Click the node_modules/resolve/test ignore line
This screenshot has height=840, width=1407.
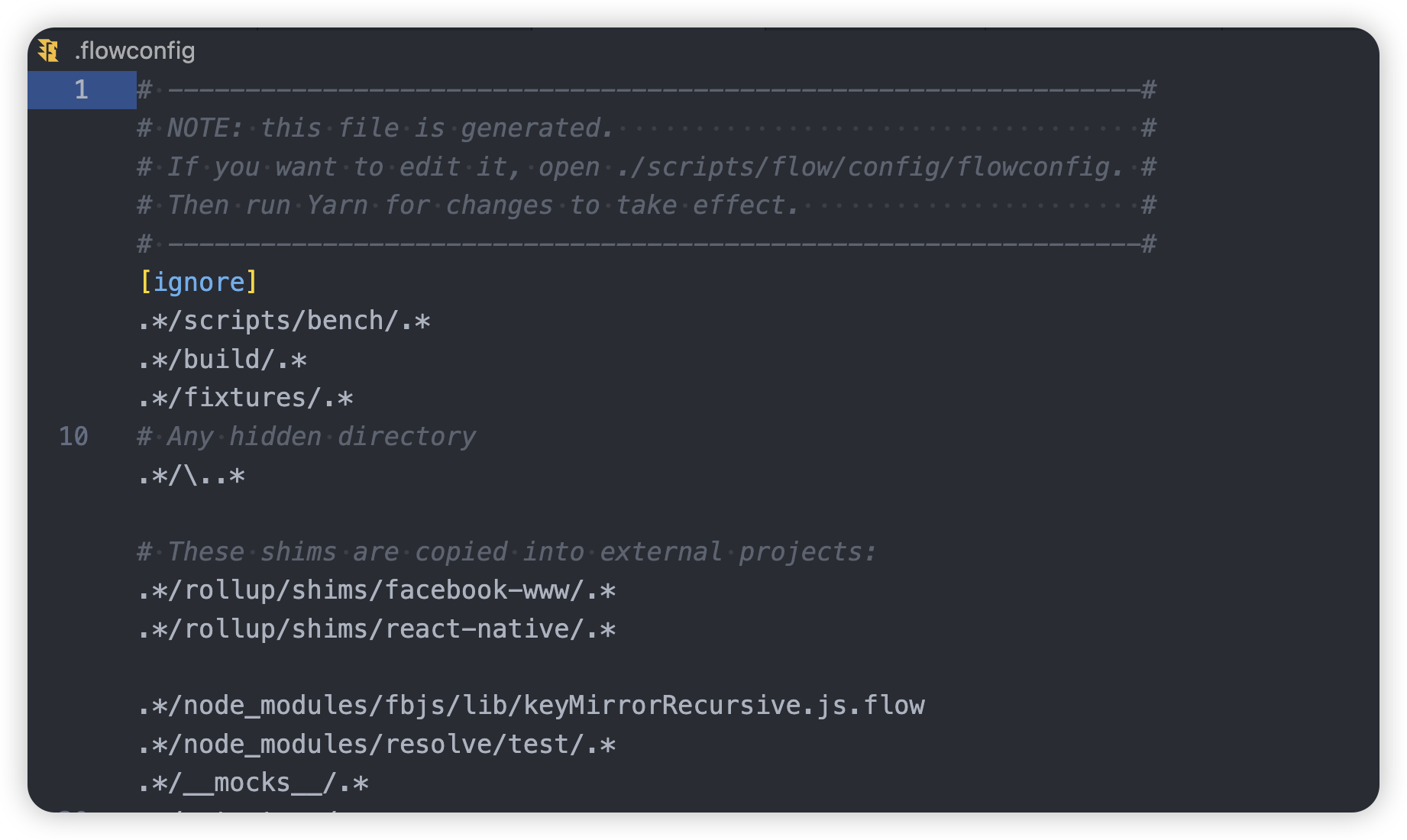coord(377,745)
